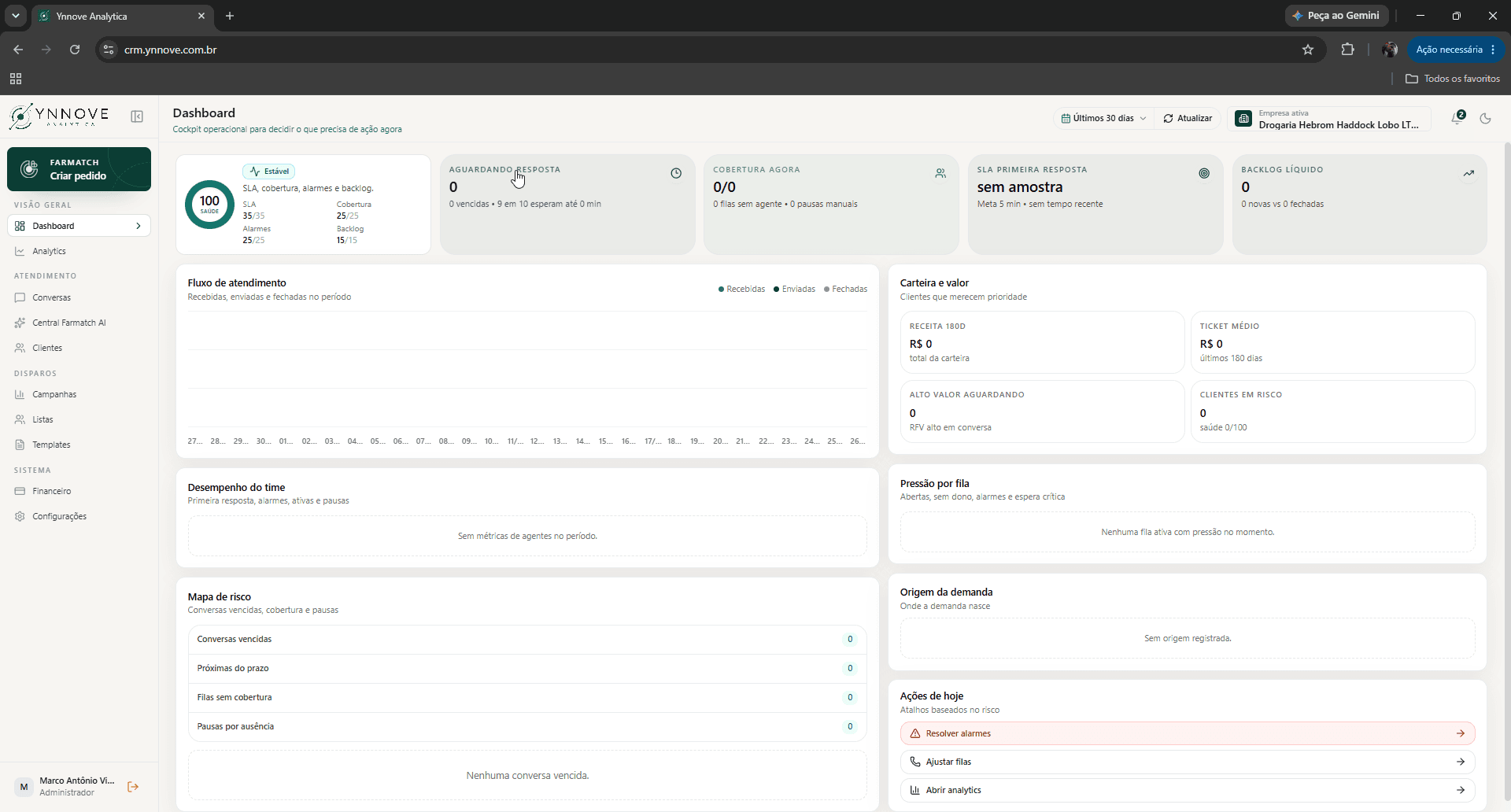Click the Financeiro card icon
1511x812 pixels.
pos(20,491)
